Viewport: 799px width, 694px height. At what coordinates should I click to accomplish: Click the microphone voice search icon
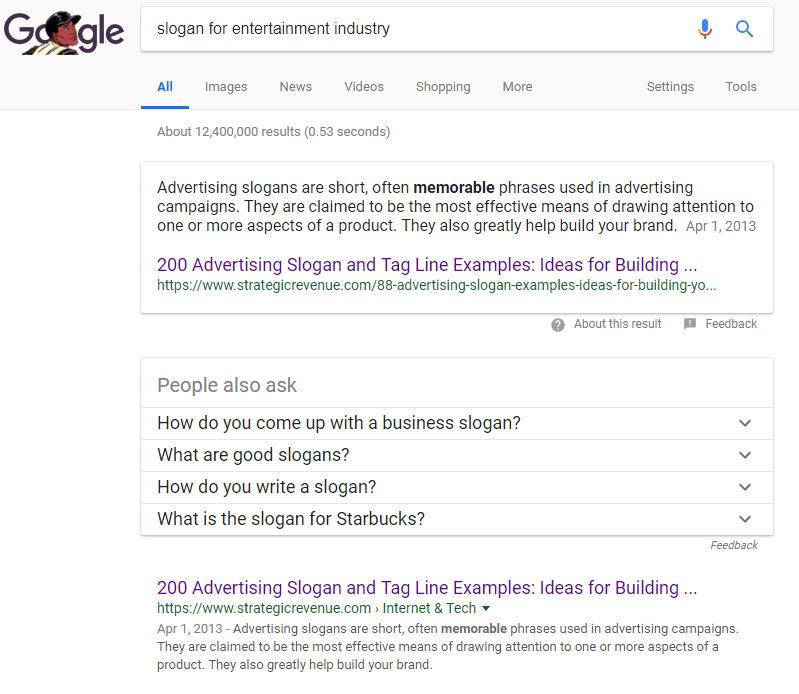point(705,29)
